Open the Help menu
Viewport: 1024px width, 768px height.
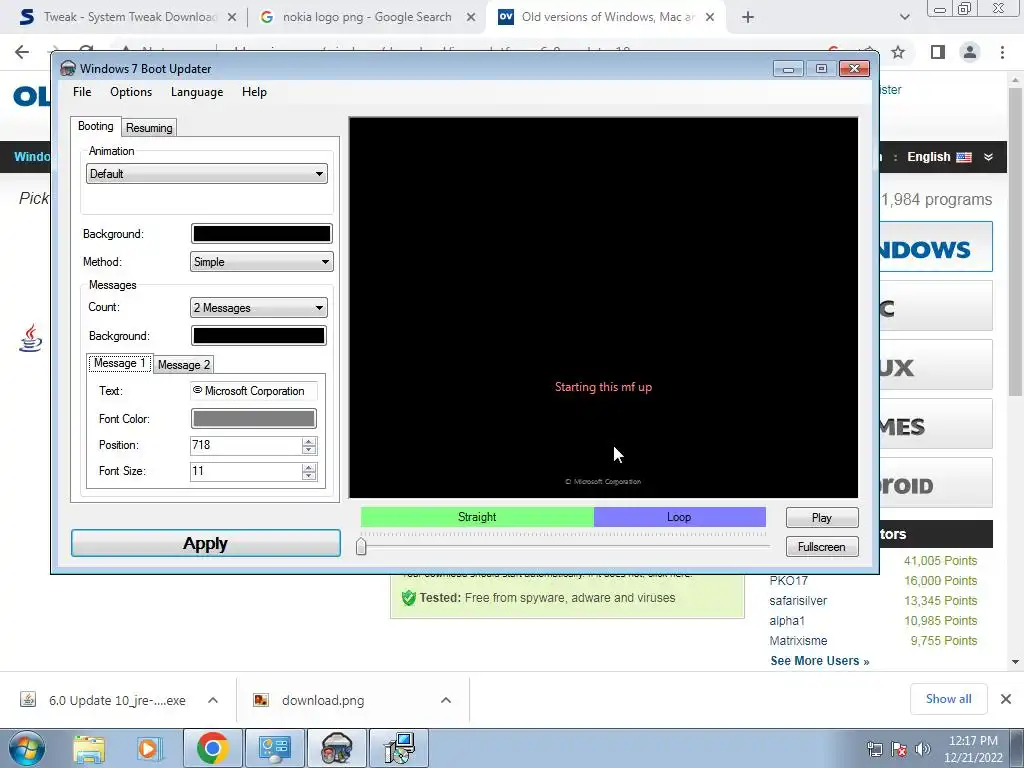(254, 92)
